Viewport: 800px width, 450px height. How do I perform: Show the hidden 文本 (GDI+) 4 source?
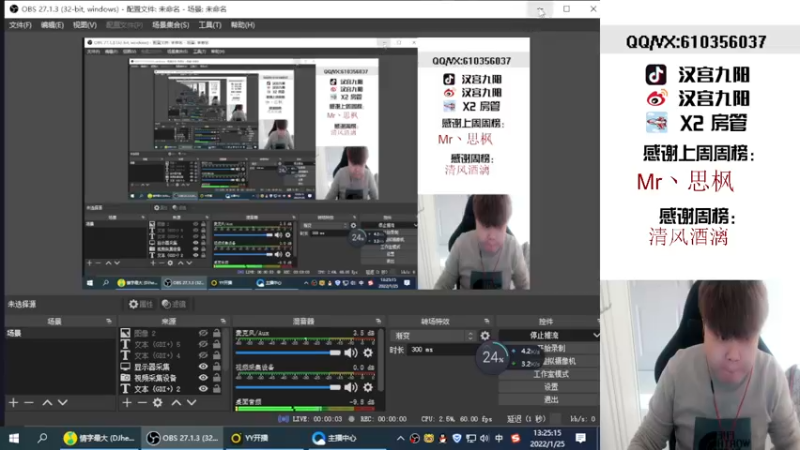click(x=203, y=355)
